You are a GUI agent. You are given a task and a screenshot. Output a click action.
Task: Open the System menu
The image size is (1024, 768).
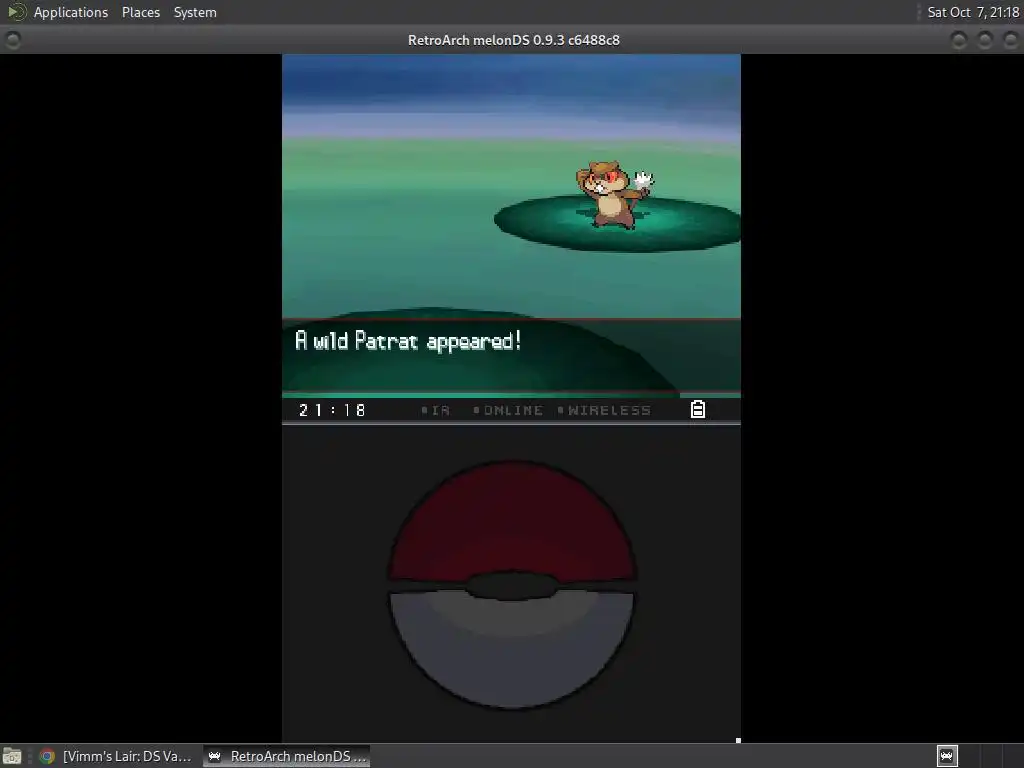195,12
